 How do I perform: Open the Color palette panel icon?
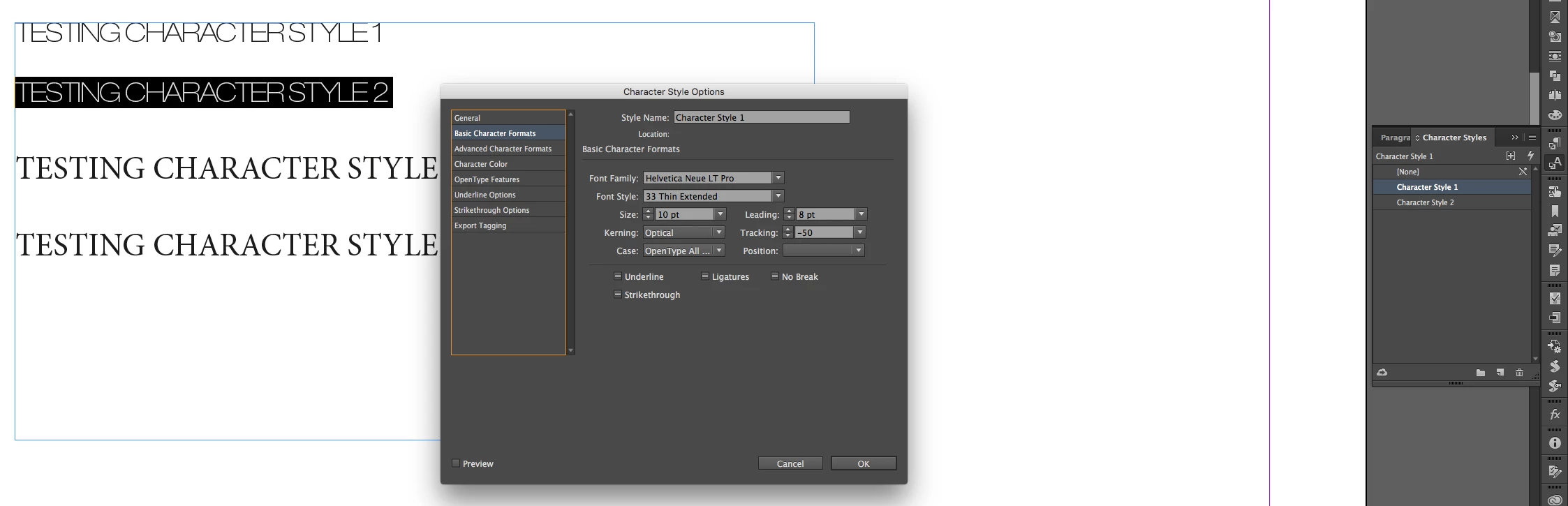(1555, 115)
